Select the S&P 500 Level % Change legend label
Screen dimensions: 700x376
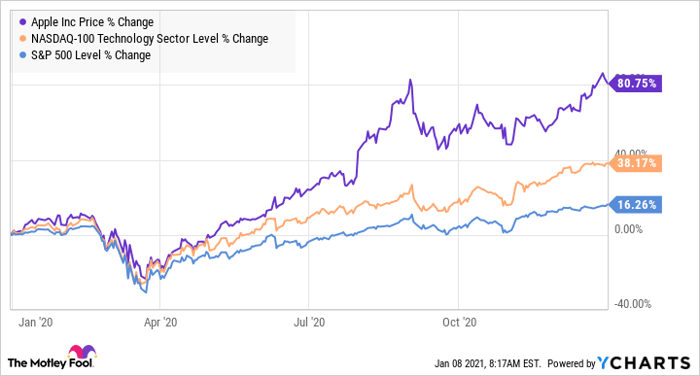[x=91, y=55]
